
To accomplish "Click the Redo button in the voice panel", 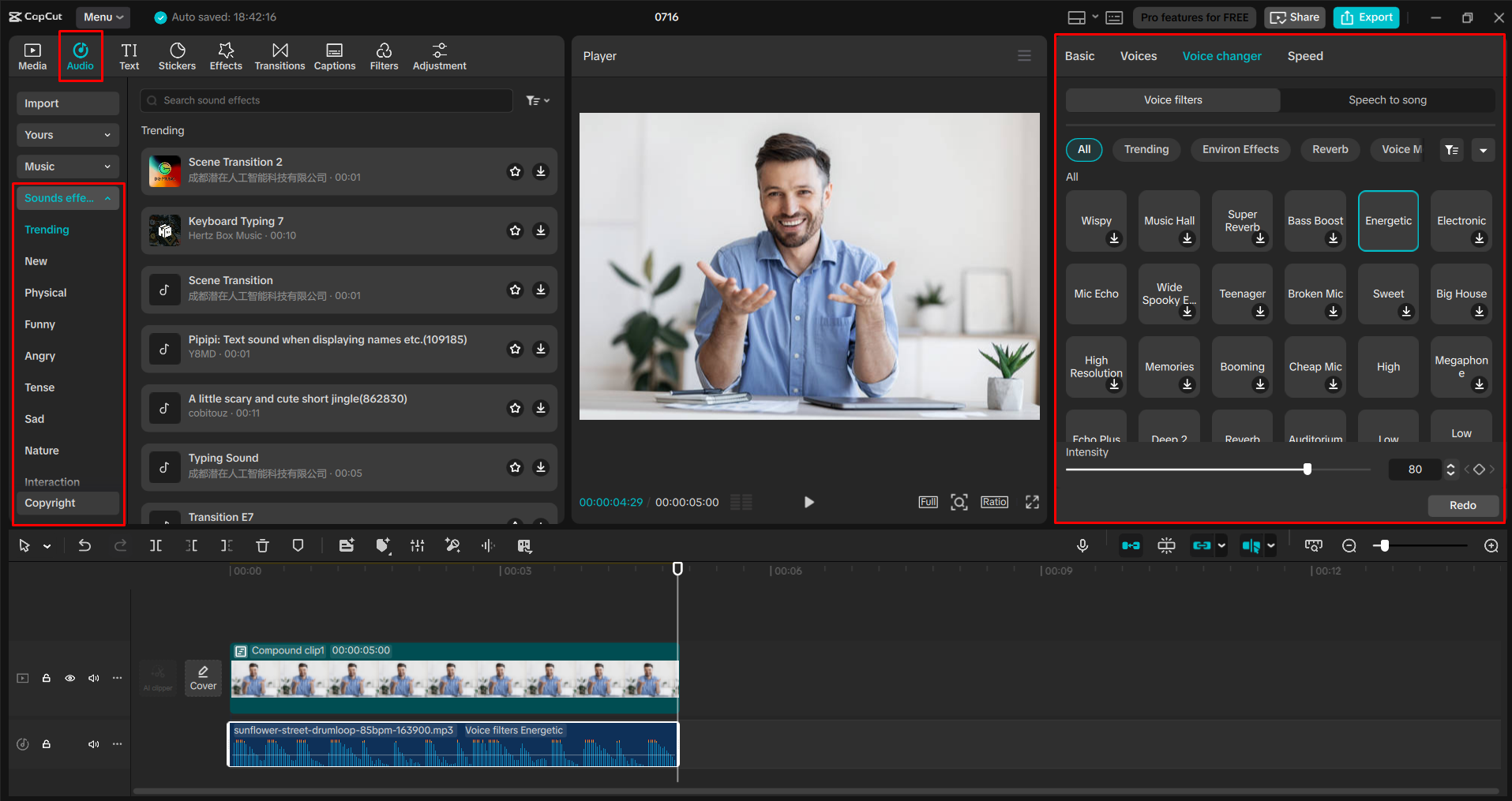I will [1462, 505].
